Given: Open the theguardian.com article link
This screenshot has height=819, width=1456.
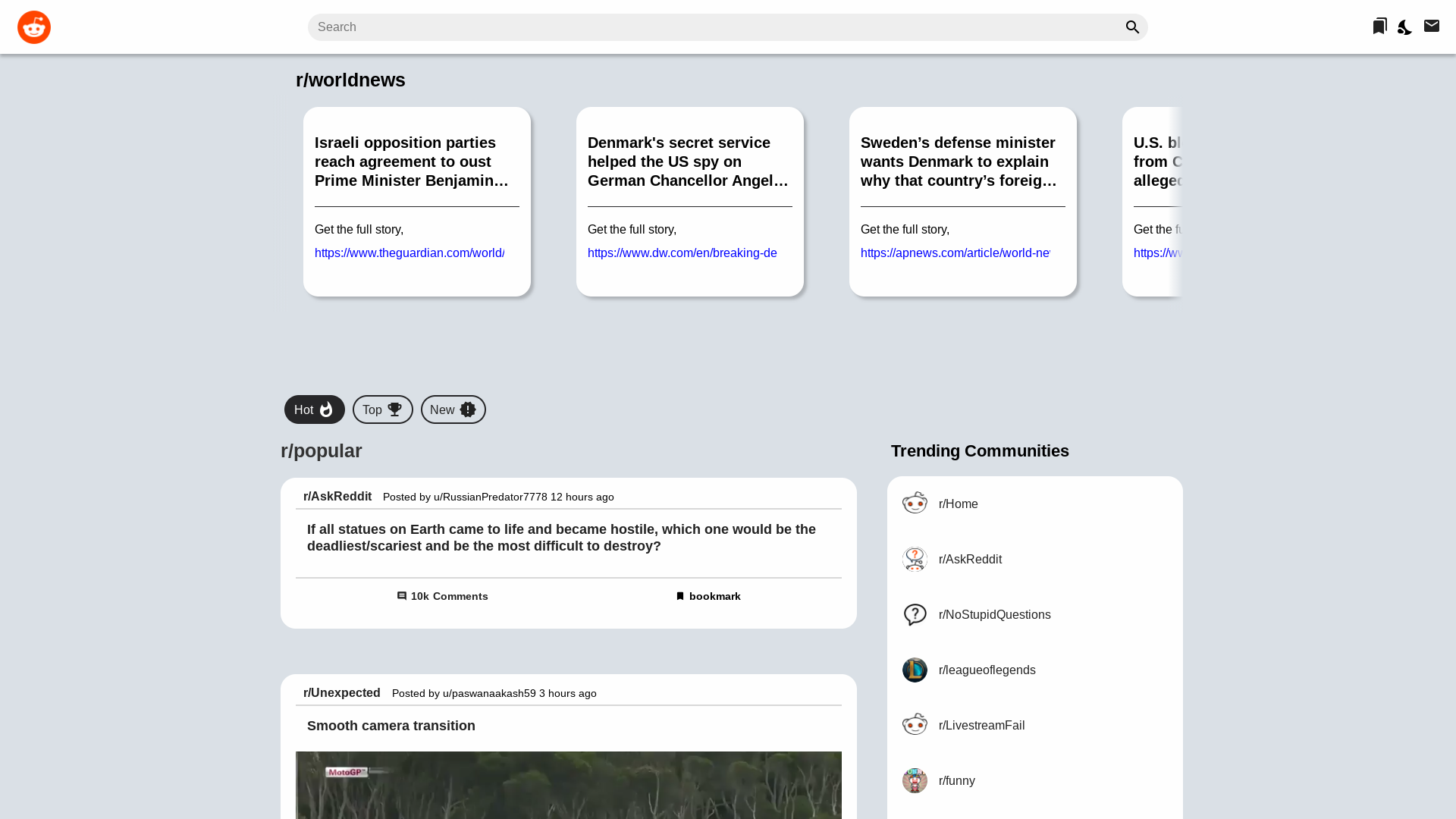Looking at the screenshot, I should [x=410, y=253].
